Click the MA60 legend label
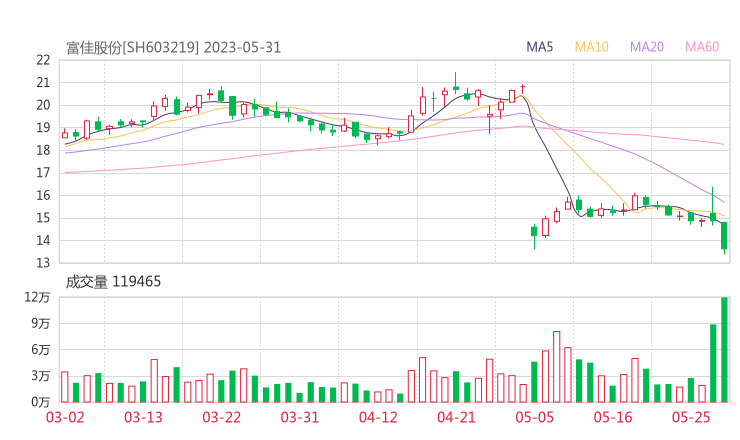740x440 pixels. click(702, 47)
